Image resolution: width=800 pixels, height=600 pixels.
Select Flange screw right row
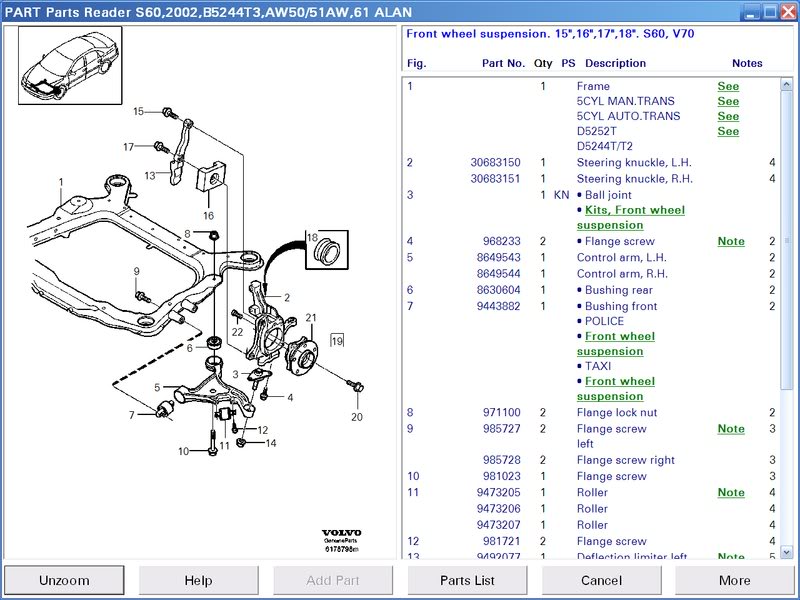pyautogui.click(x=591, y=460)
